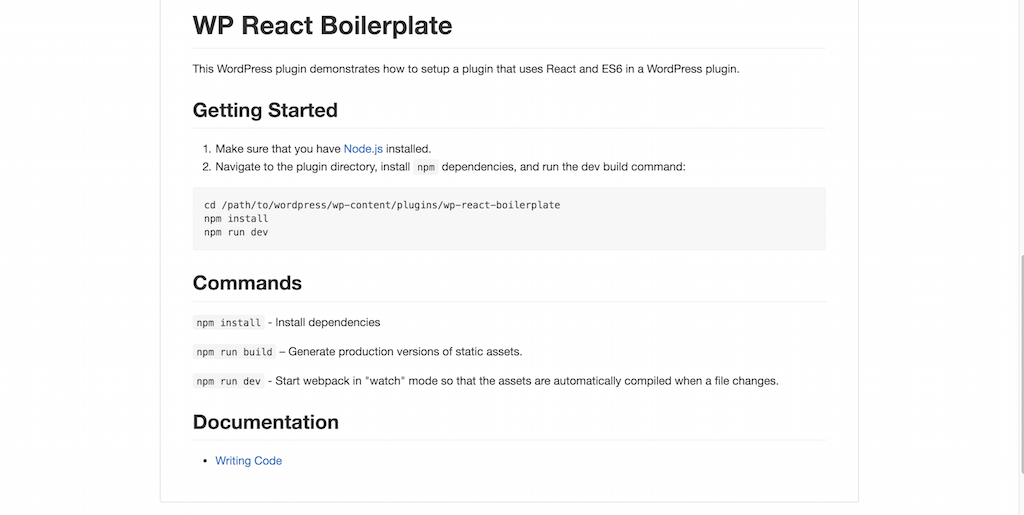Image resolution: width=1024 pixels, height=515 pixels.
Task: Click 'npm install' code under Commands
Action: click(229, 322)
